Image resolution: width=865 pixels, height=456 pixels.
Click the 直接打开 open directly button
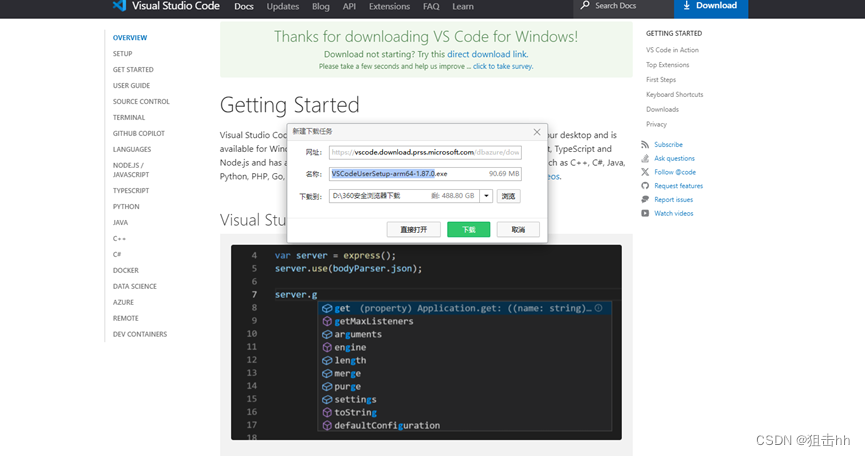click(413, 229)
